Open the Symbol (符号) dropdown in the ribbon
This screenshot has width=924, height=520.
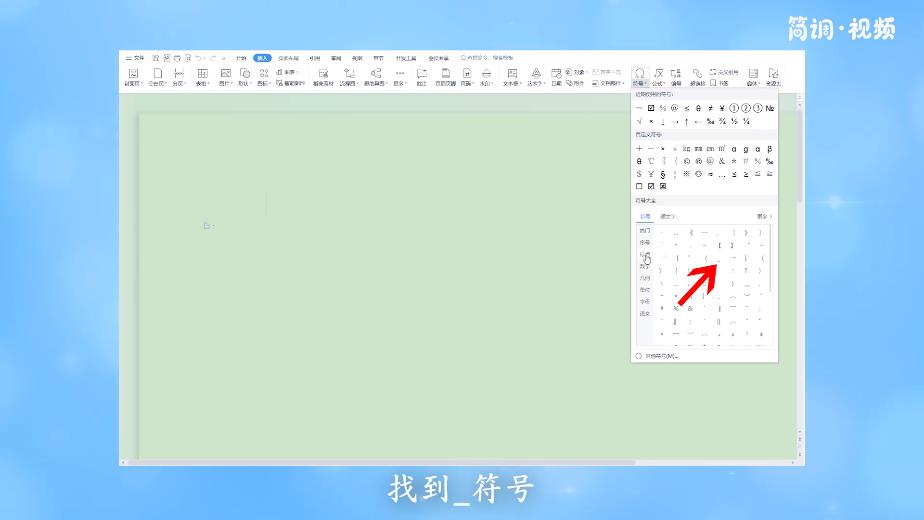(639, 77)
